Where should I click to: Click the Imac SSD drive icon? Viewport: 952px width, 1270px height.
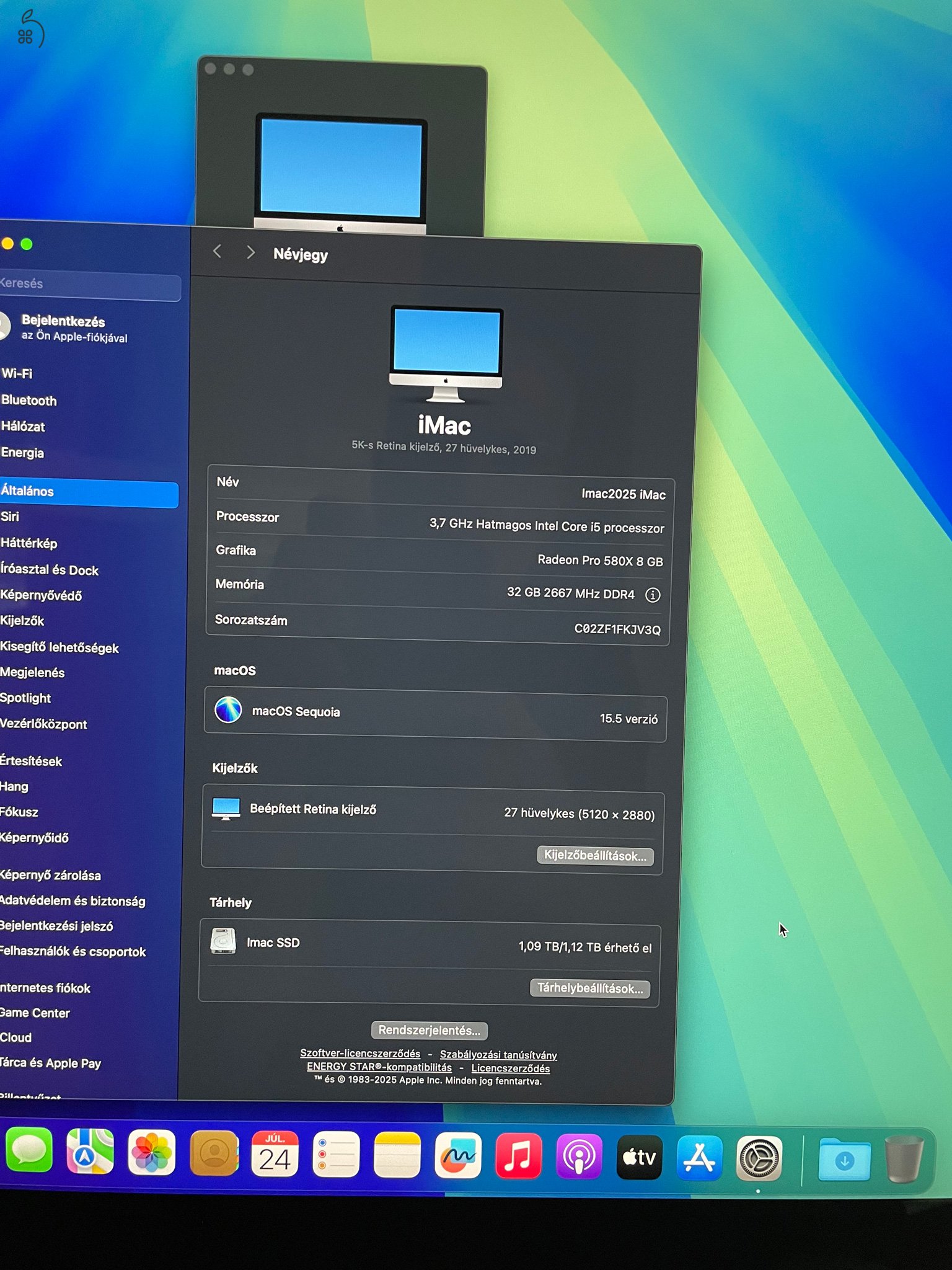pyautogui.click(x=223, y=941)
